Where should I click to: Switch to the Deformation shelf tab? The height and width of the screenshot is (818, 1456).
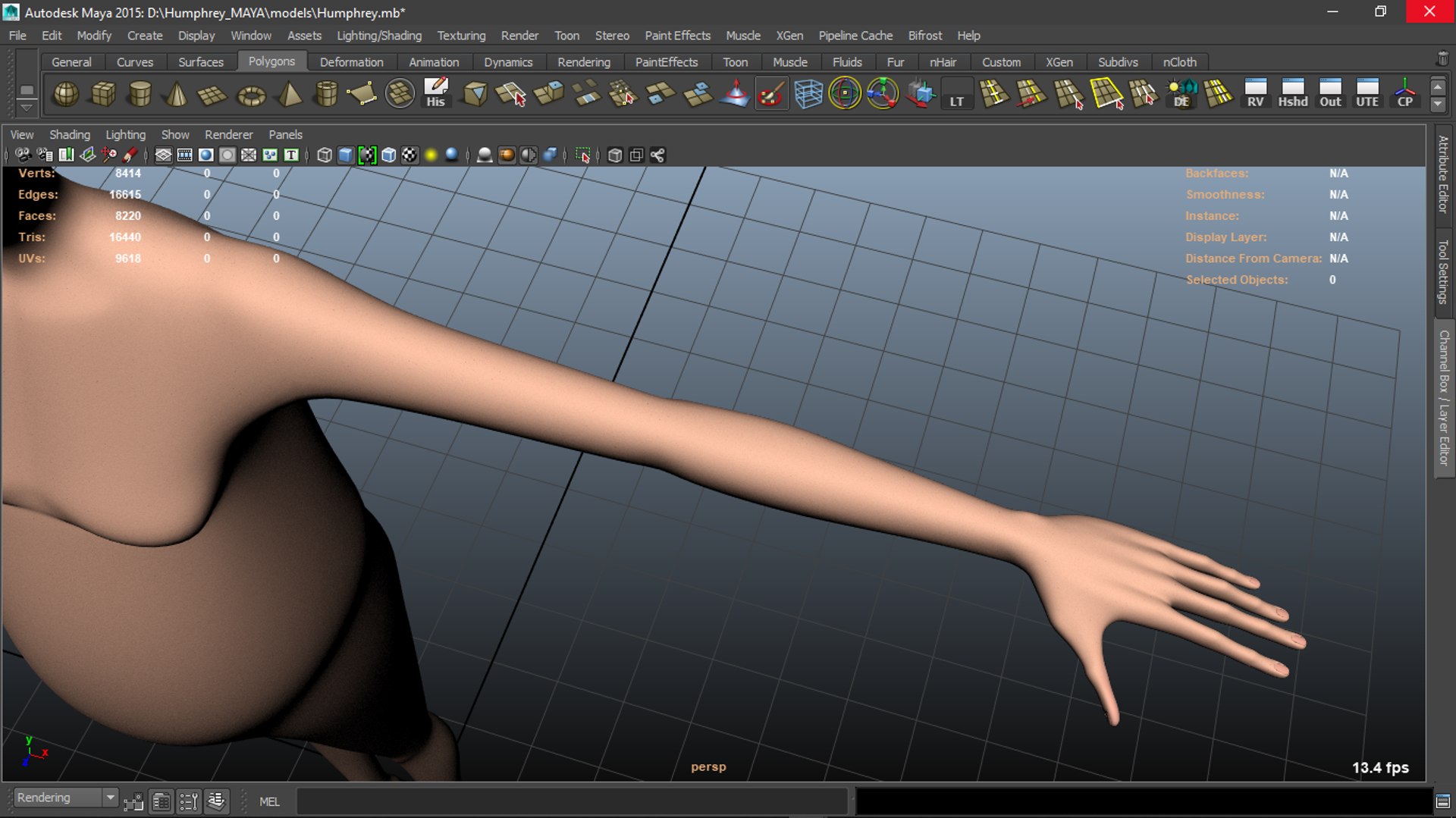pyautogui.click(x=351, y=62)
